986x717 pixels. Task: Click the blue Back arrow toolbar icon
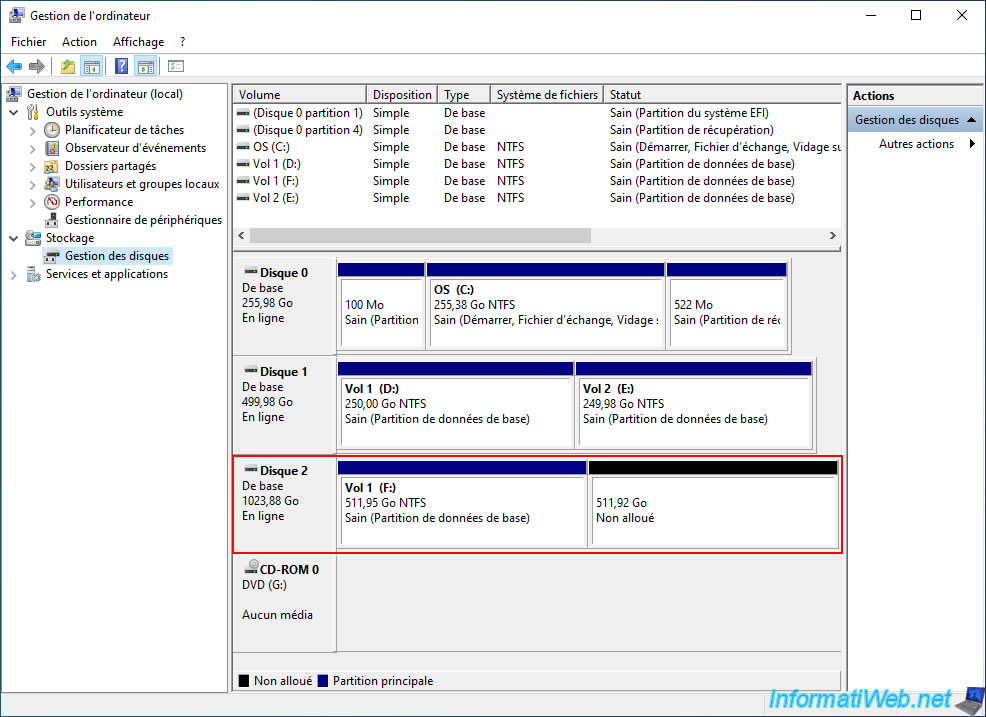(x=14, y=67)
